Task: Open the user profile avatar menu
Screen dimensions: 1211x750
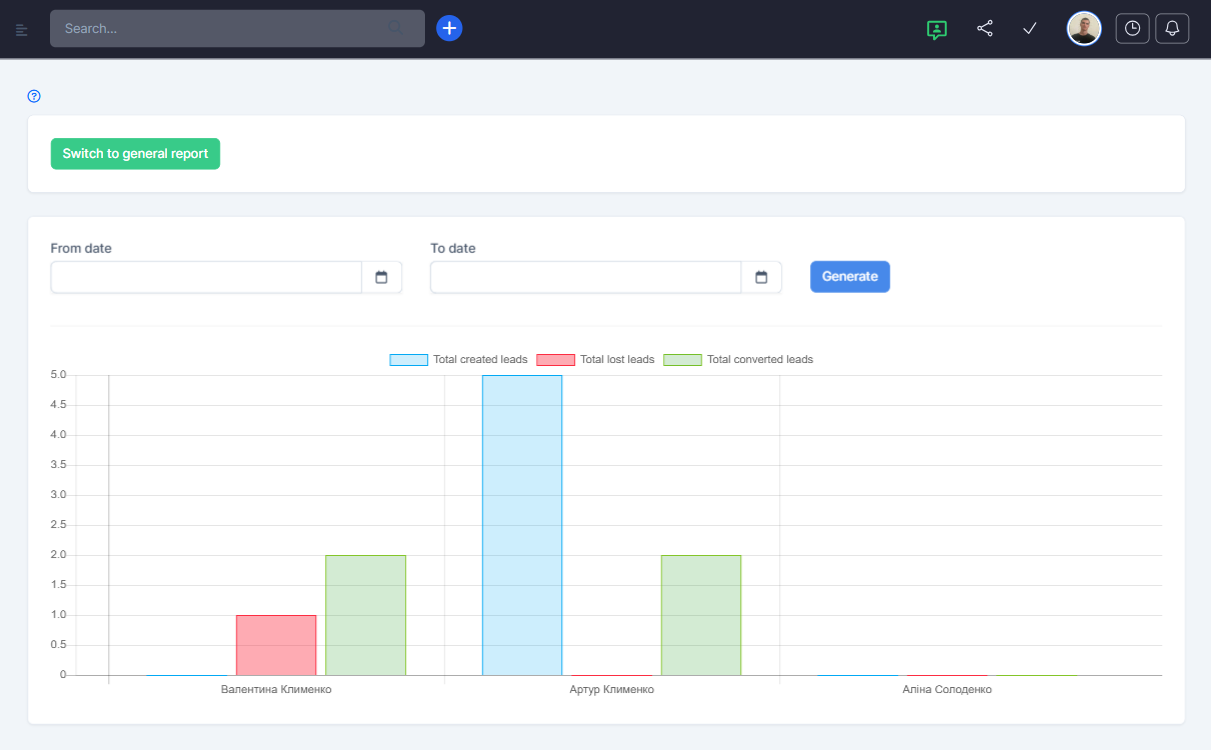Action: (1083, 28)
